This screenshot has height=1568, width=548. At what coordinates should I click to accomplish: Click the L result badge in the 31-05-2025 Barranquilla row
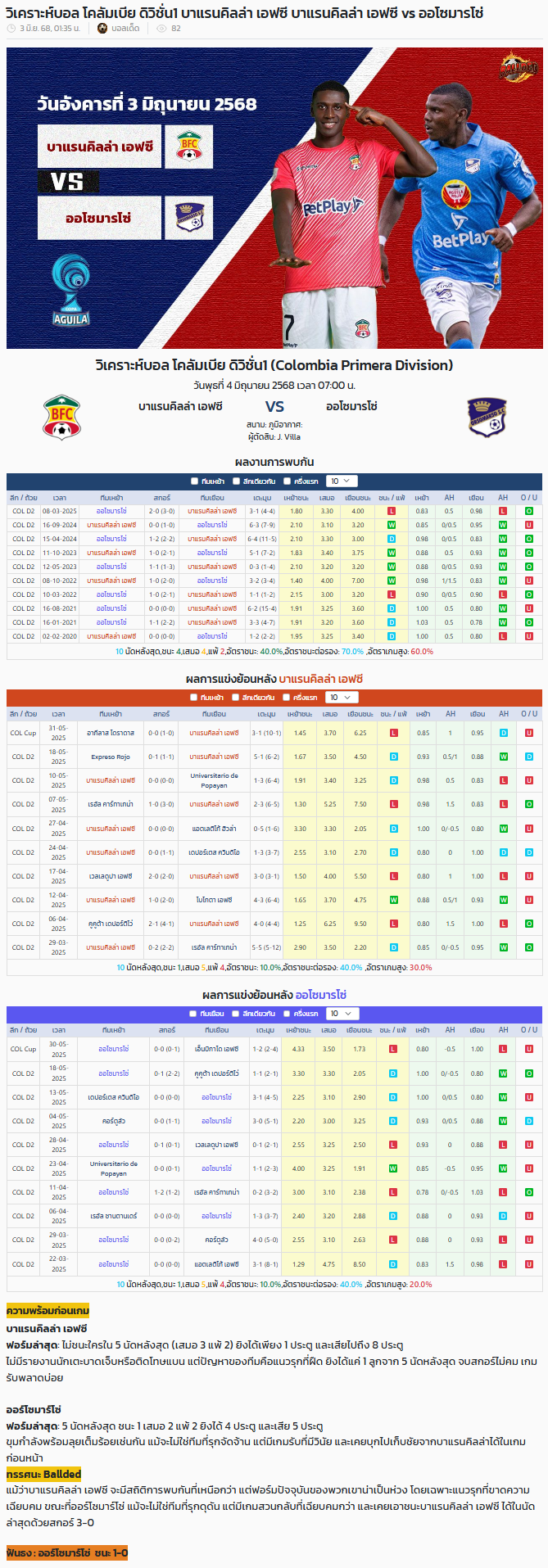(x=393, y=733)
